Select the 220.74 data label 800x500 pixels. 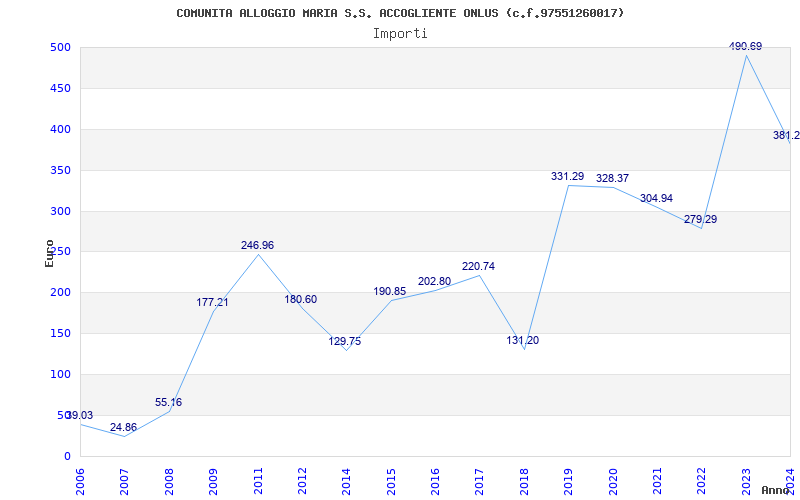tap(478, 266)
